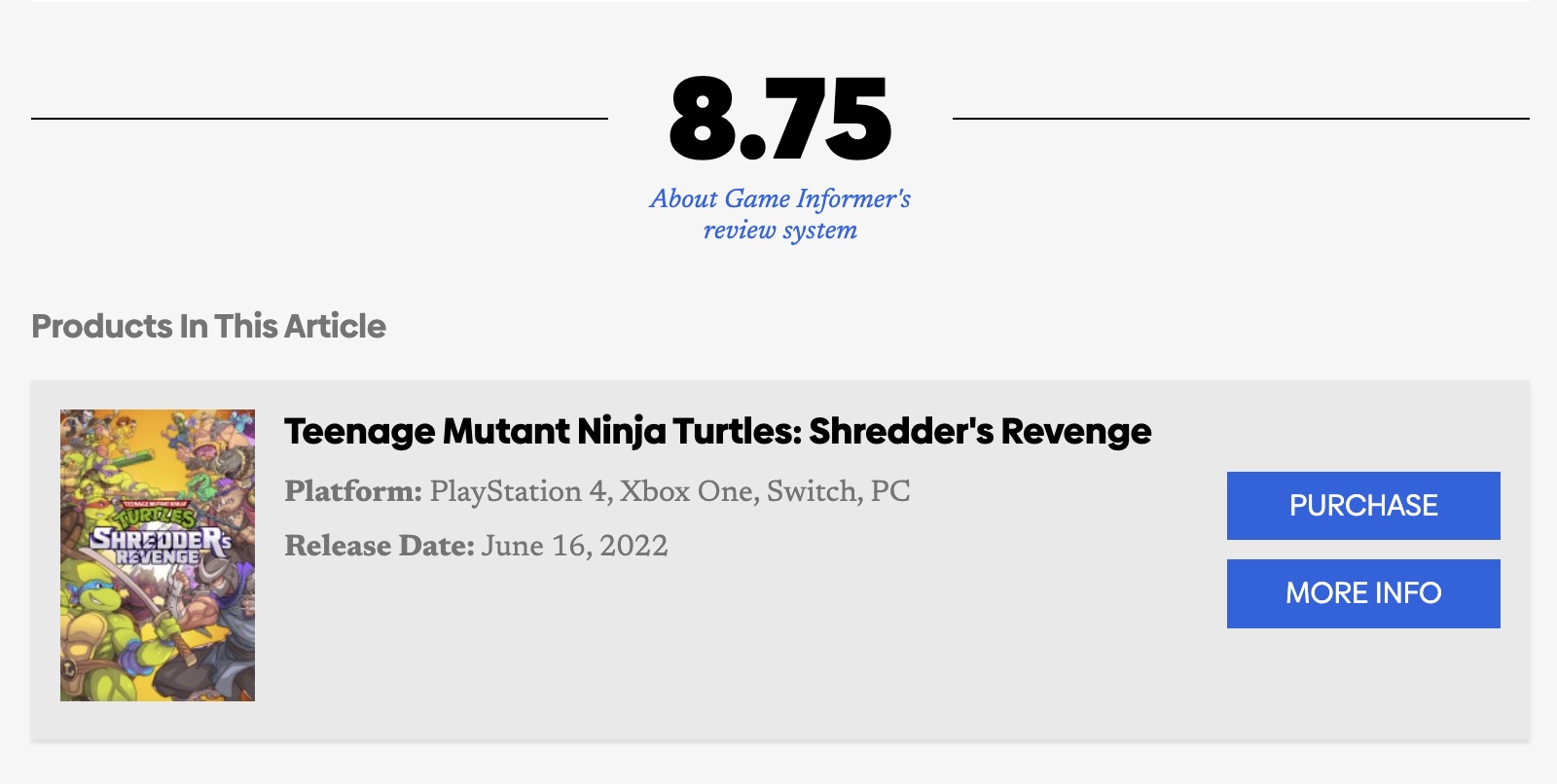Click the bold Platform label
The image size is (1557, 784).
(x=352, y=491)
